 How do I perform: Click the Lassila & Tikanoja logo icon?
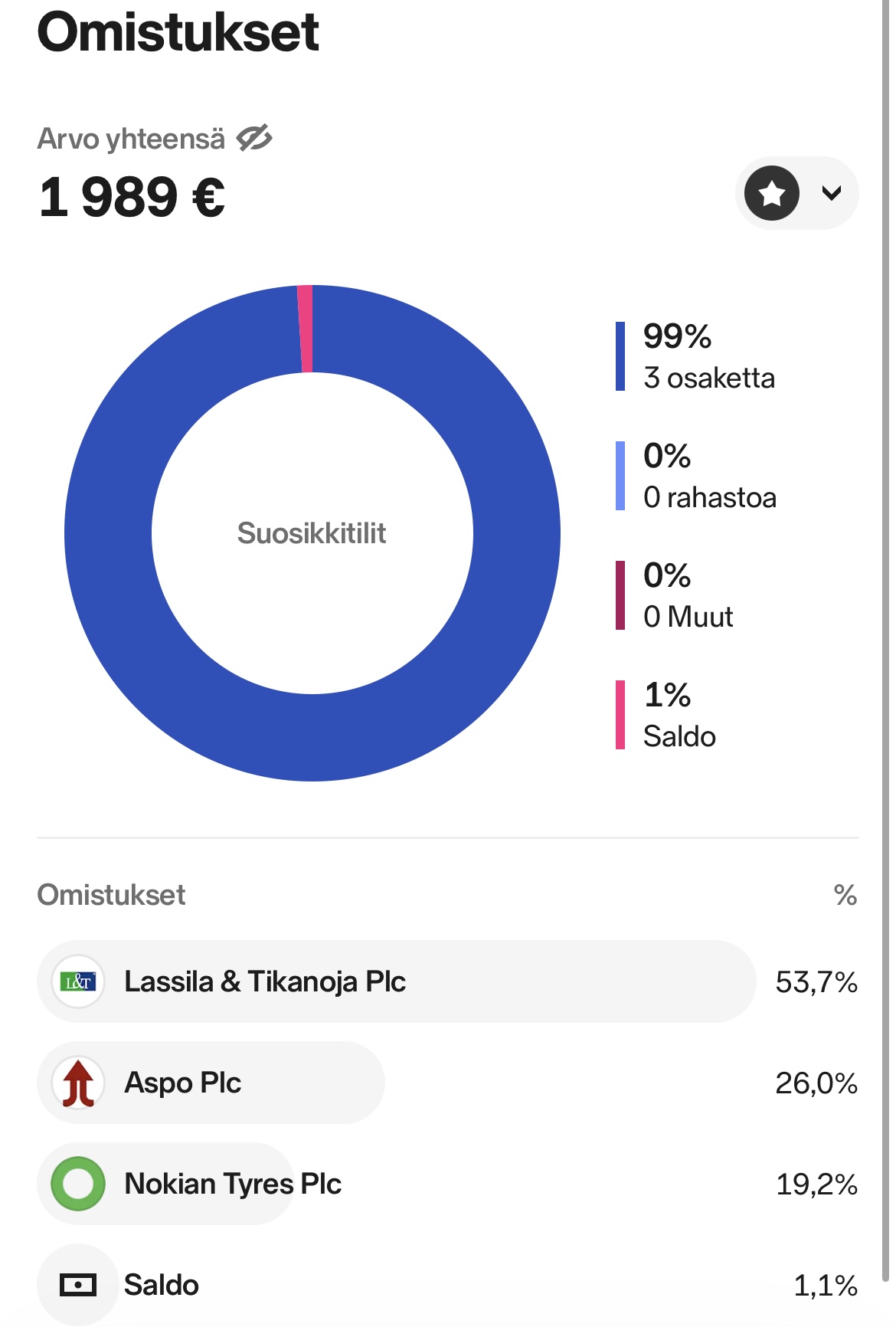(78, 981)
